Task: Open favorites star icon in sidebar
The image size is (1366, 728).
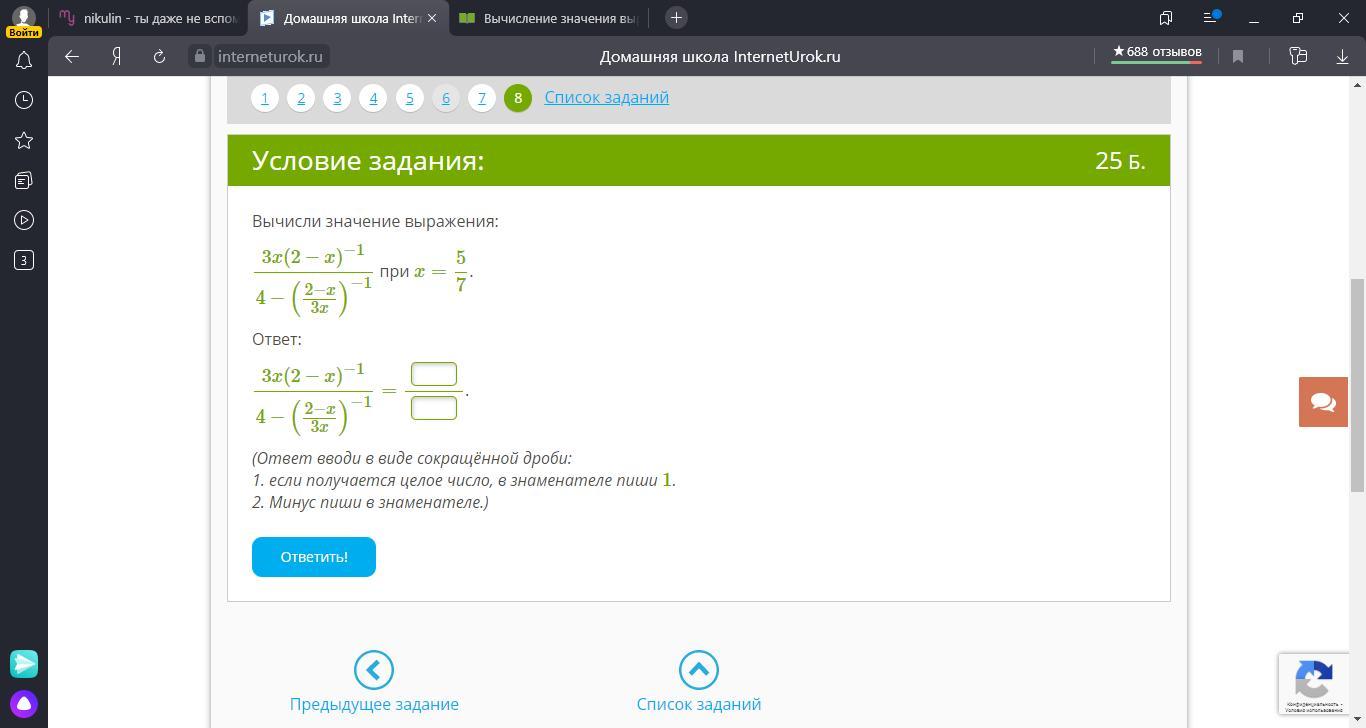Action: (24, 140)
